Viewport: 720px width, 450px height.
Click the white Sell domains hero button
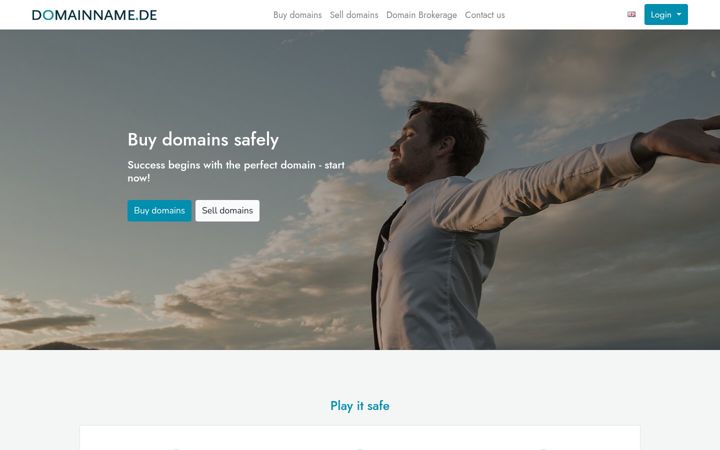pos(227,211)
